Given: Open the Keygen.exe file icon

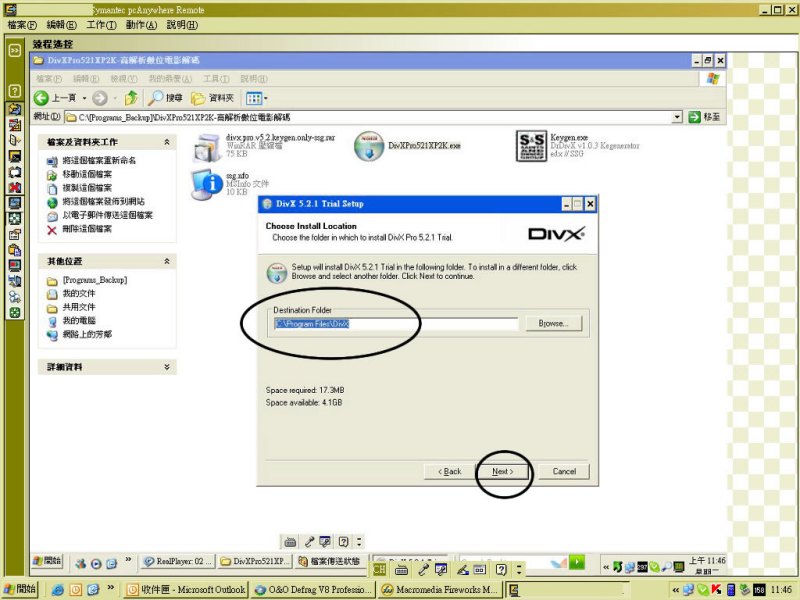Looking at the screenshot, I should (x=534, y=145).
